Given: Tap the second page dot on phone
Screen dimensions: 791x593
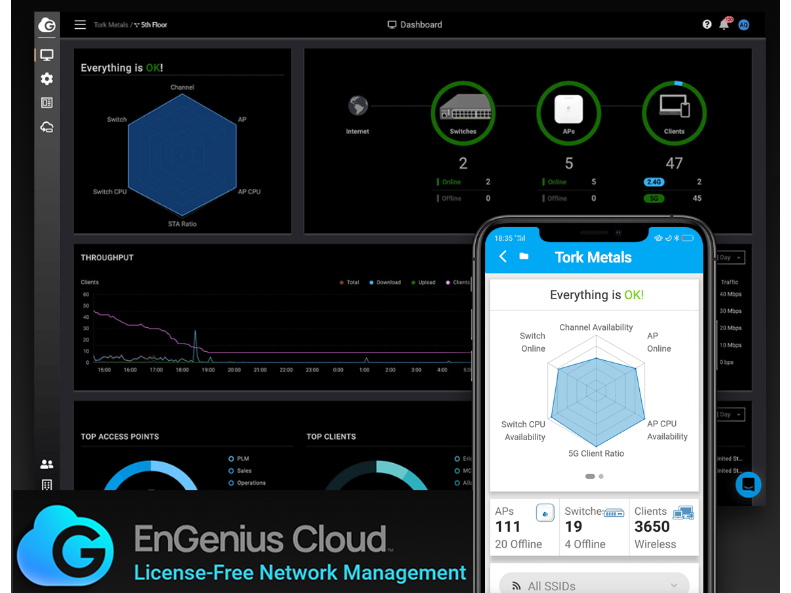Looking at the screenshot, I should click(601, 476).
